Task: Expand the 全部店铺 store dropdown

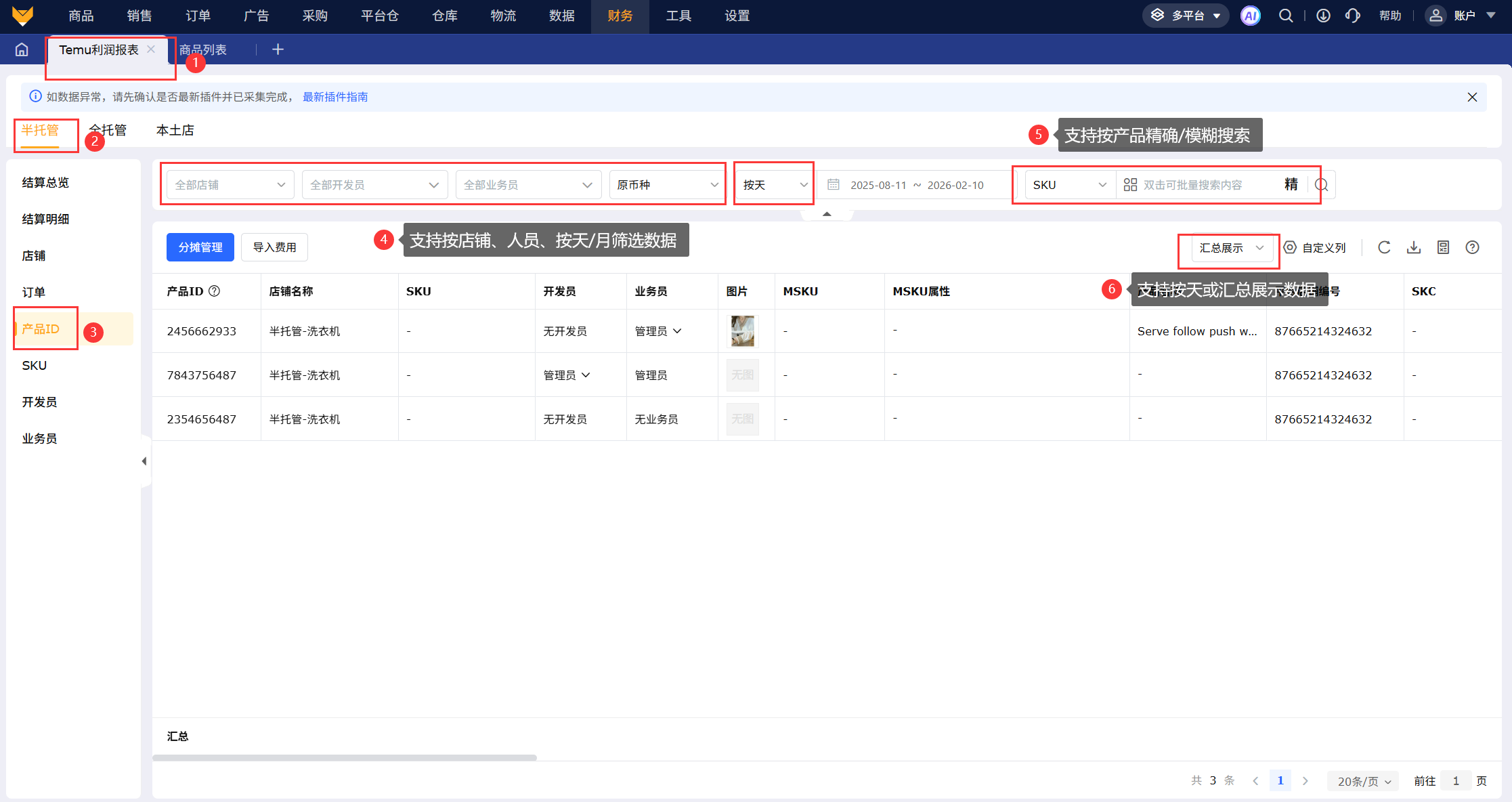Action: point(230,185)
